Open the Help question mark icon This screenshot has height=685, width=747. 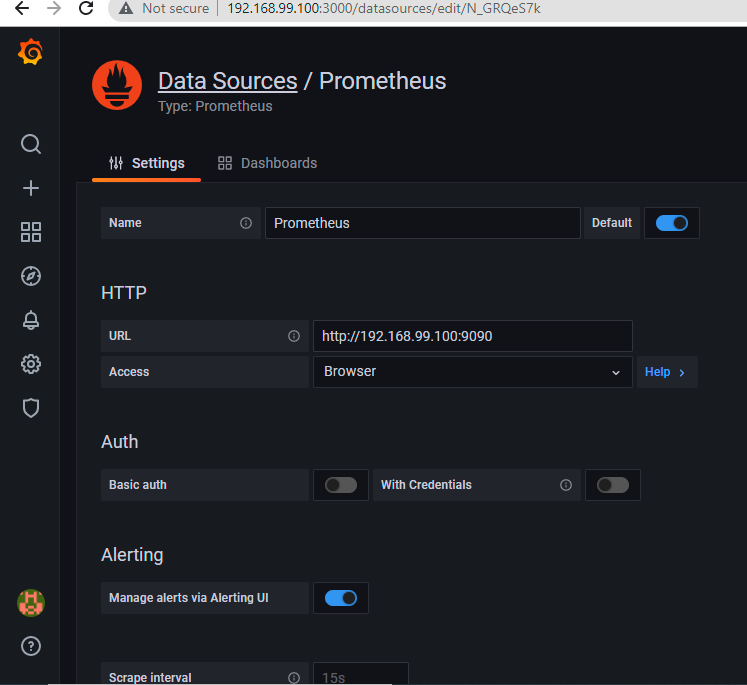[31, 646]
